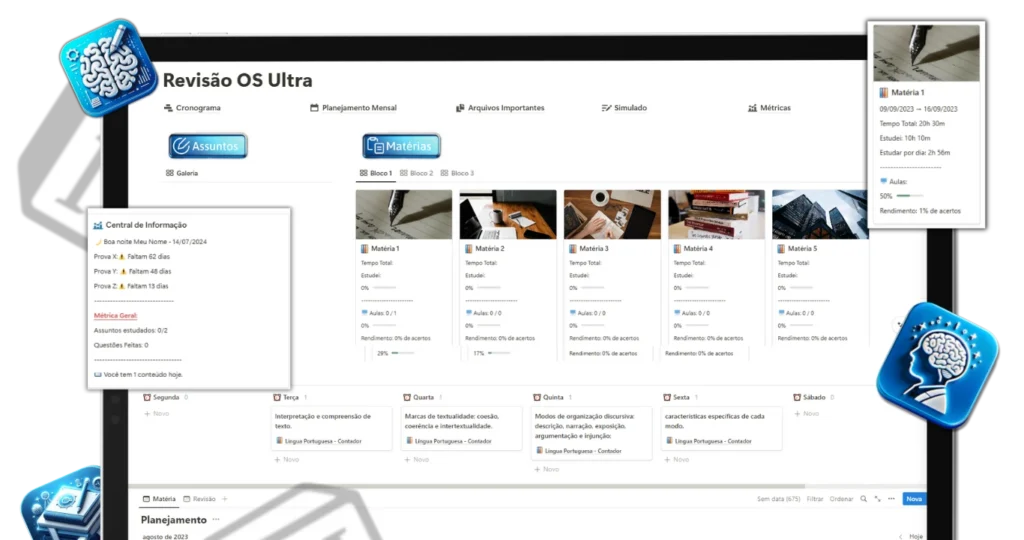Viewport: 1024px width, 540px height.
Task: Open the three-dots menu beside Planejamento title
Action: pyautogui.click(x=216, y=520)
